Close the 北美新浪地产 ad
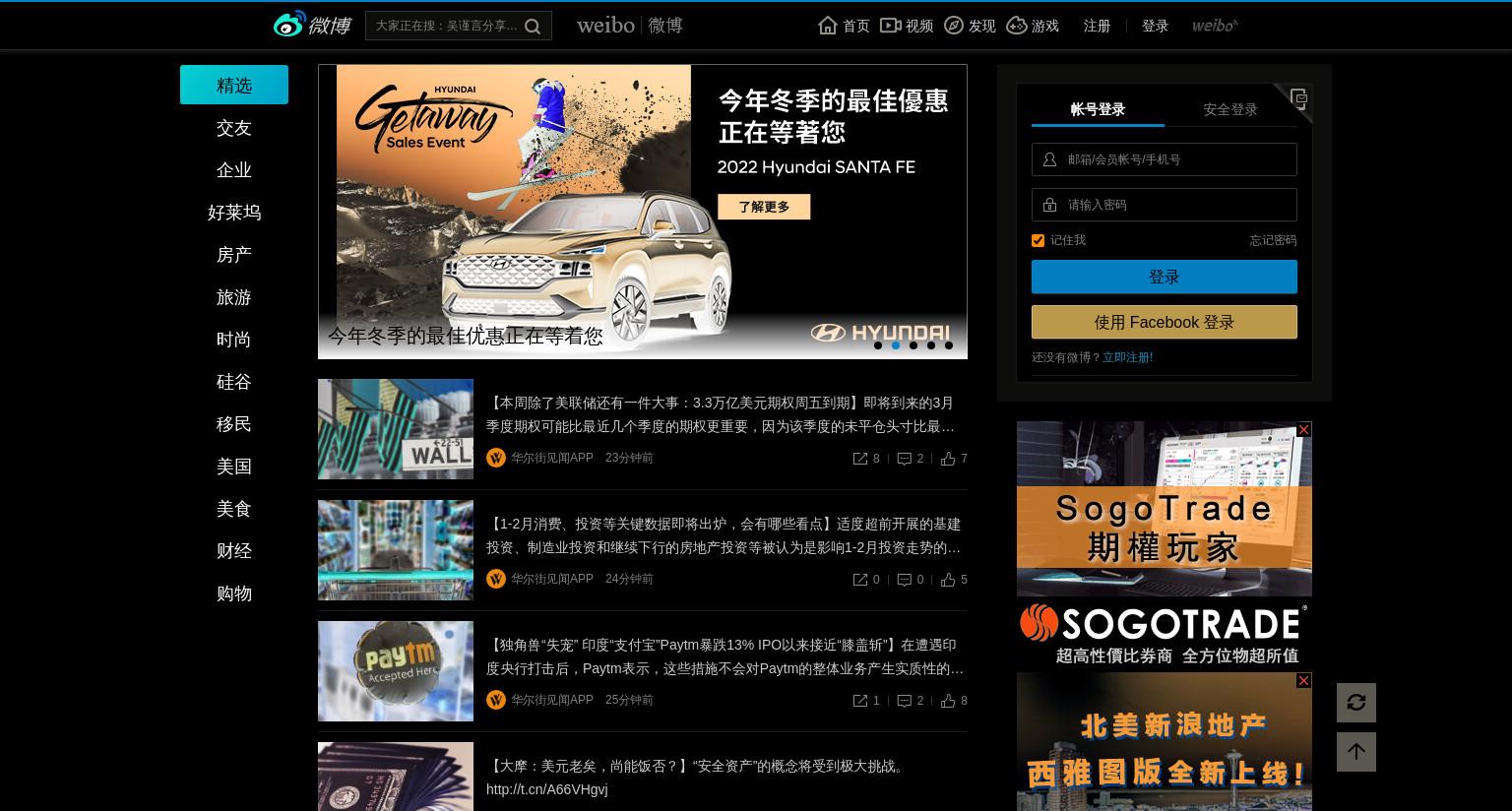Screen dimensions: 1512x811 [1303, 681]
